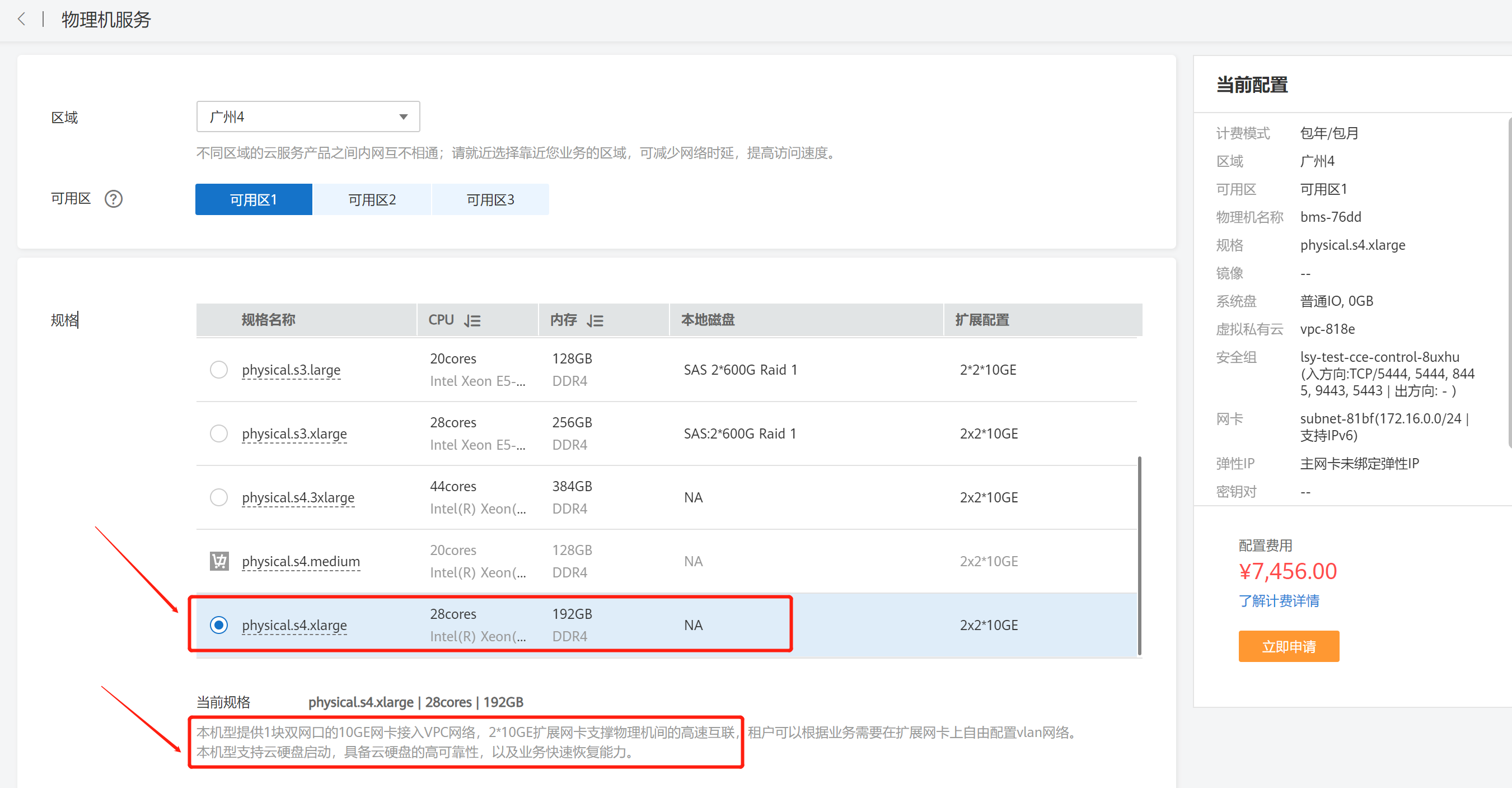Switch to availability zone 可用区2
The height and width of the screenshot is (788, 1512).
(372, 199)
